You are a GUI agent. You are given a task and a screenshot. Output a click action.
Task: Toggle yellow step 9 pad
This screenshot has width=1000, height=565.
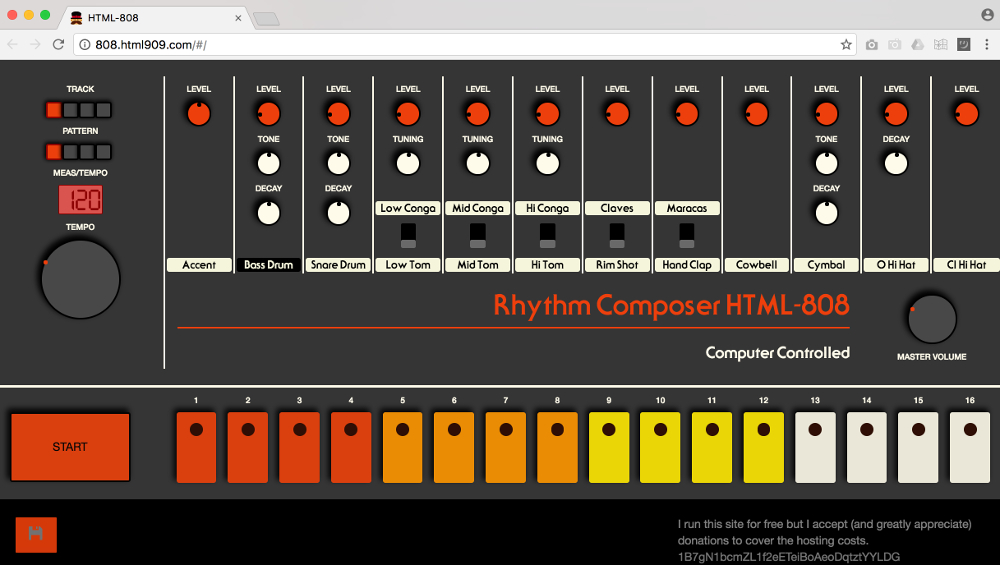609,447
